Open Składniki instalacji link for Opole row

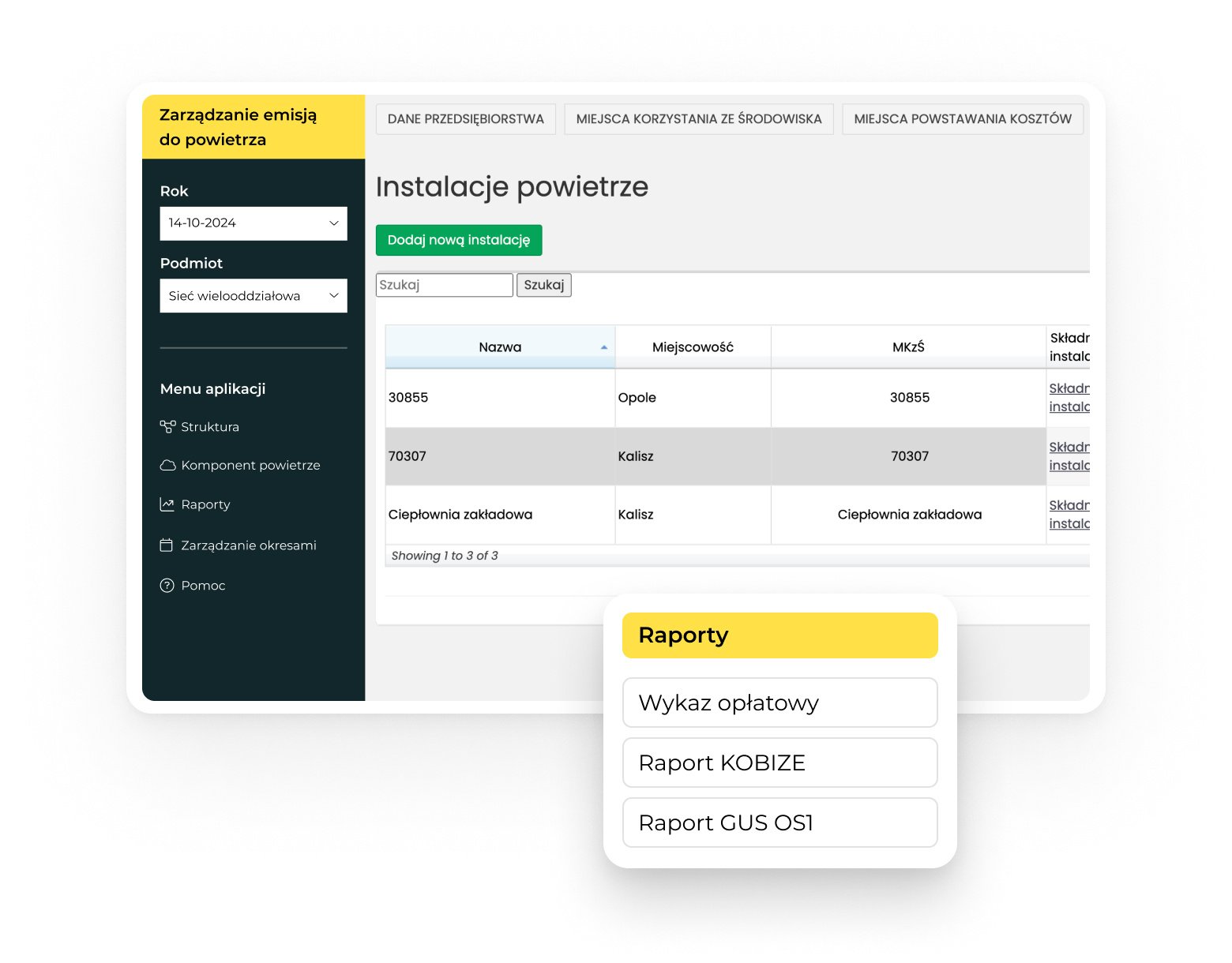tap(1069, 398)
